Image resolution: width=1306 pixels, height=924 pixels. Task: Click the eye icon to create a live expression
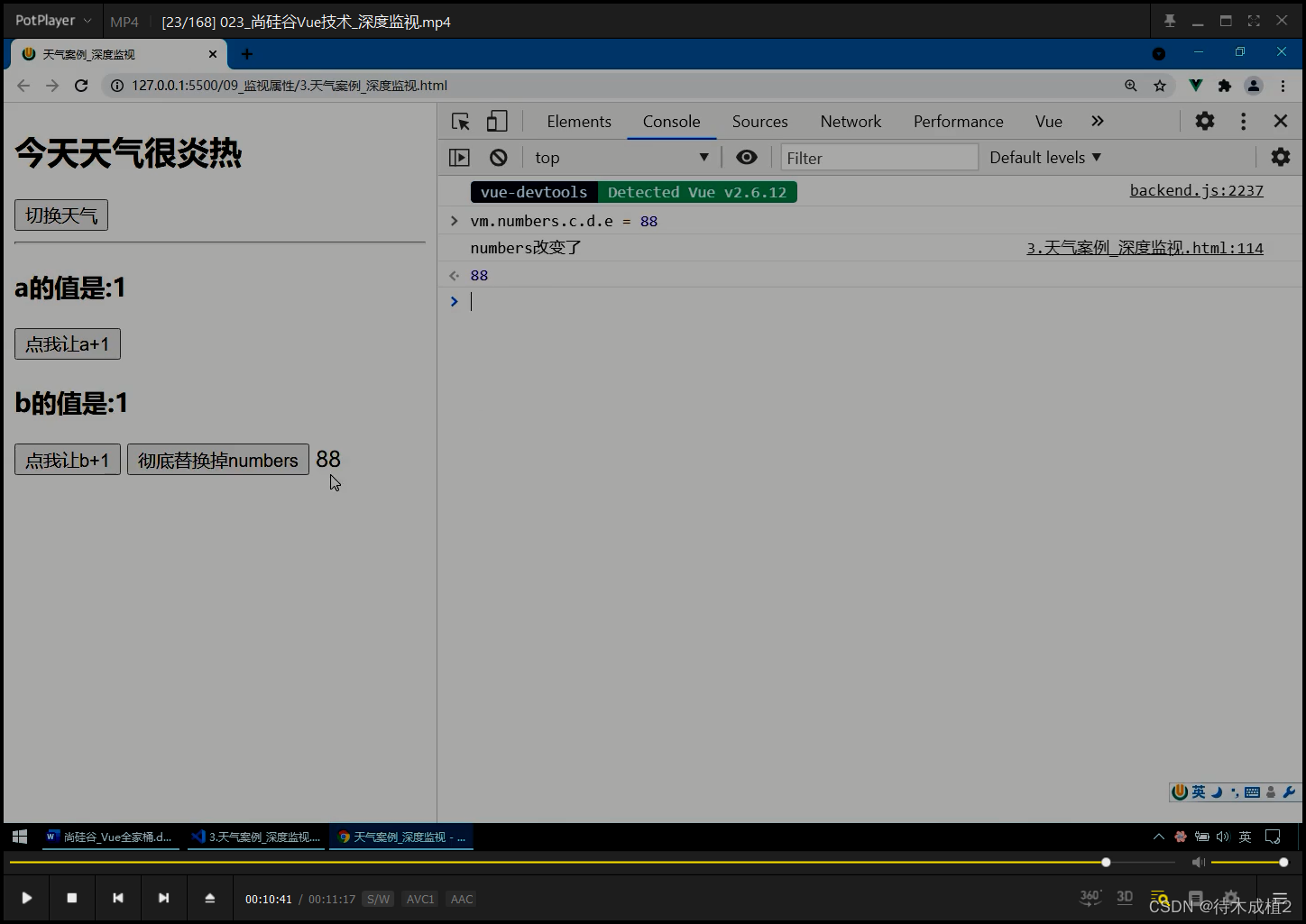coord(747,158)
